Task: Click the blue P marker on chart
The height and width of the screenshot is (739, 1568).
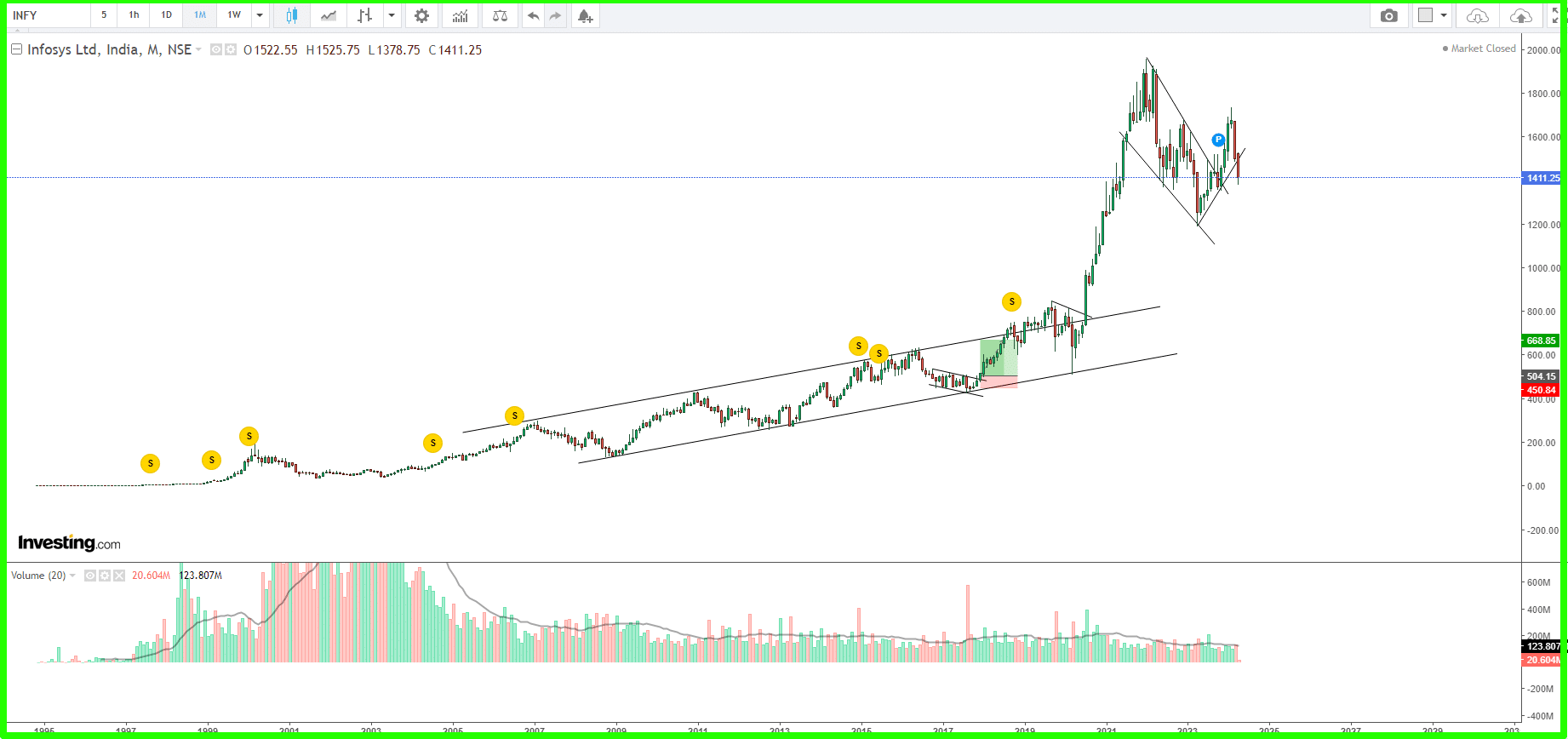Action: 1218,140
